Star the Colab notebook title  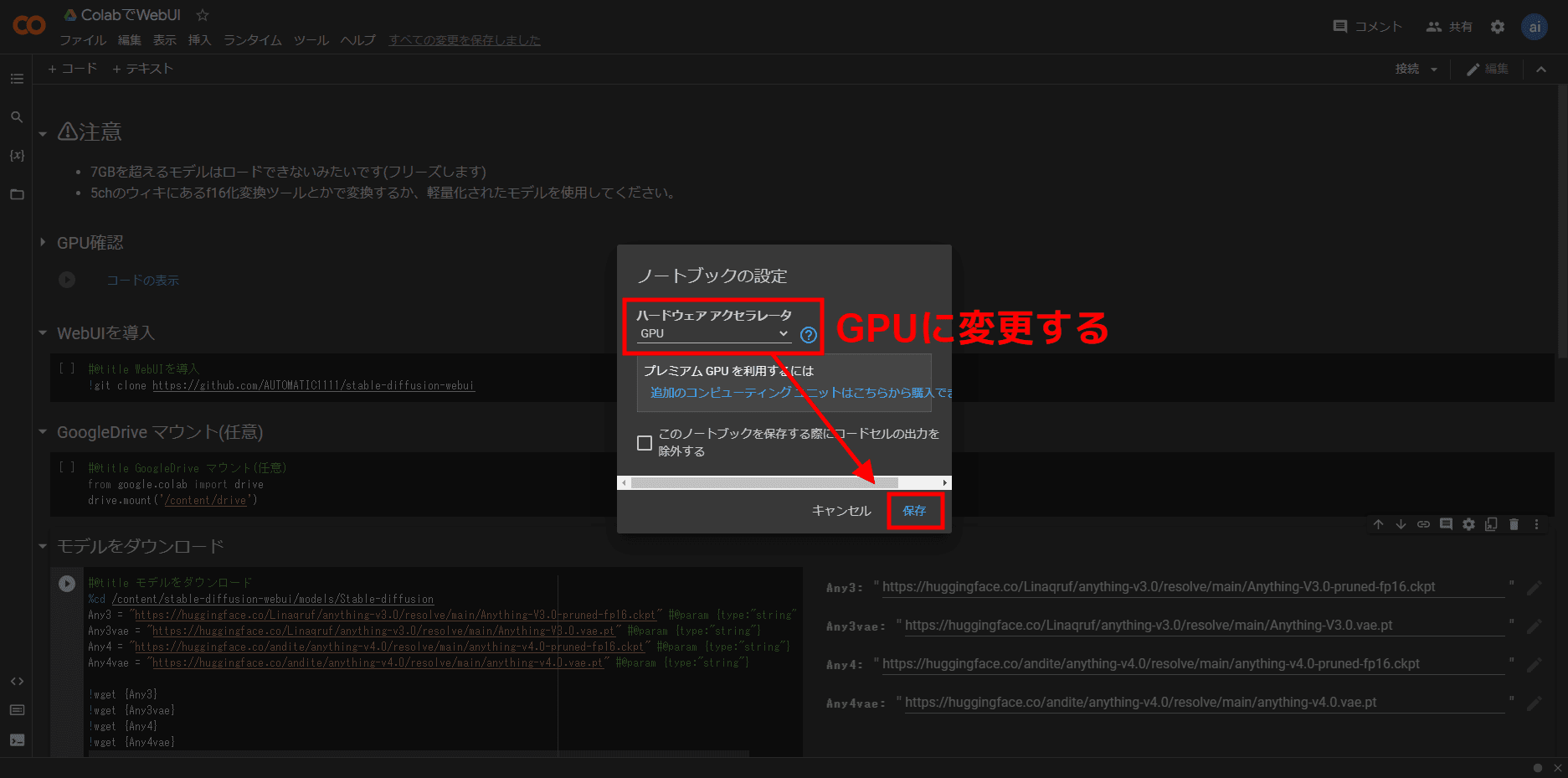tap(203, 15)
